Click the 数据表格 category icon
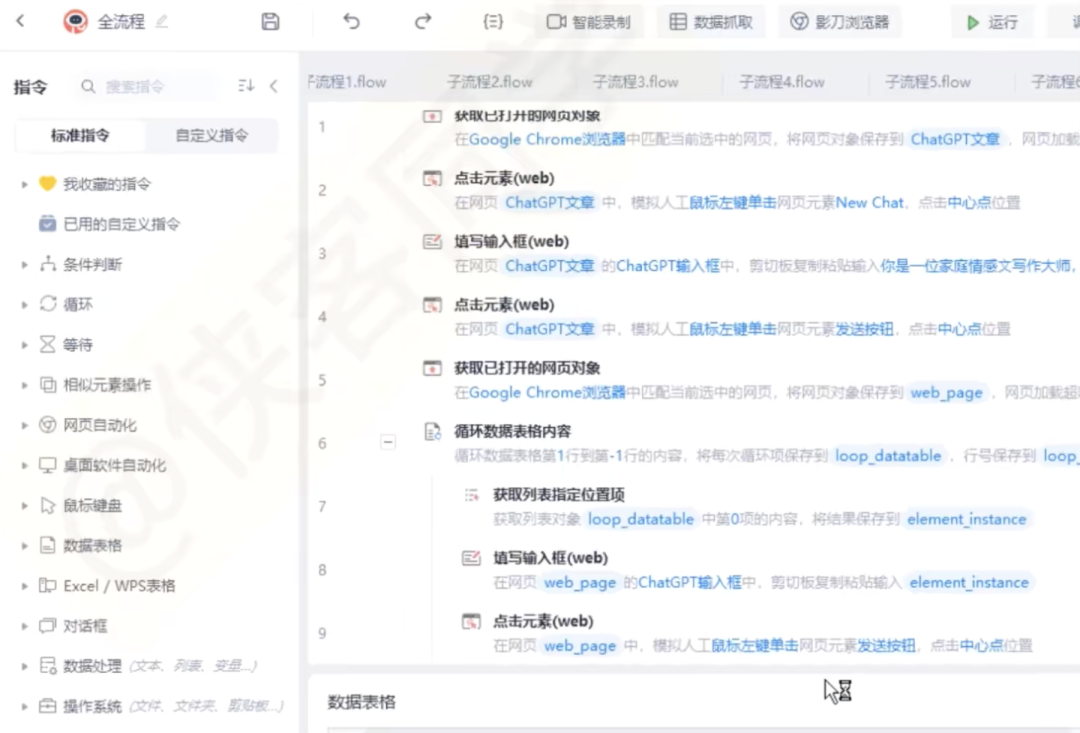 coord(48,546)
